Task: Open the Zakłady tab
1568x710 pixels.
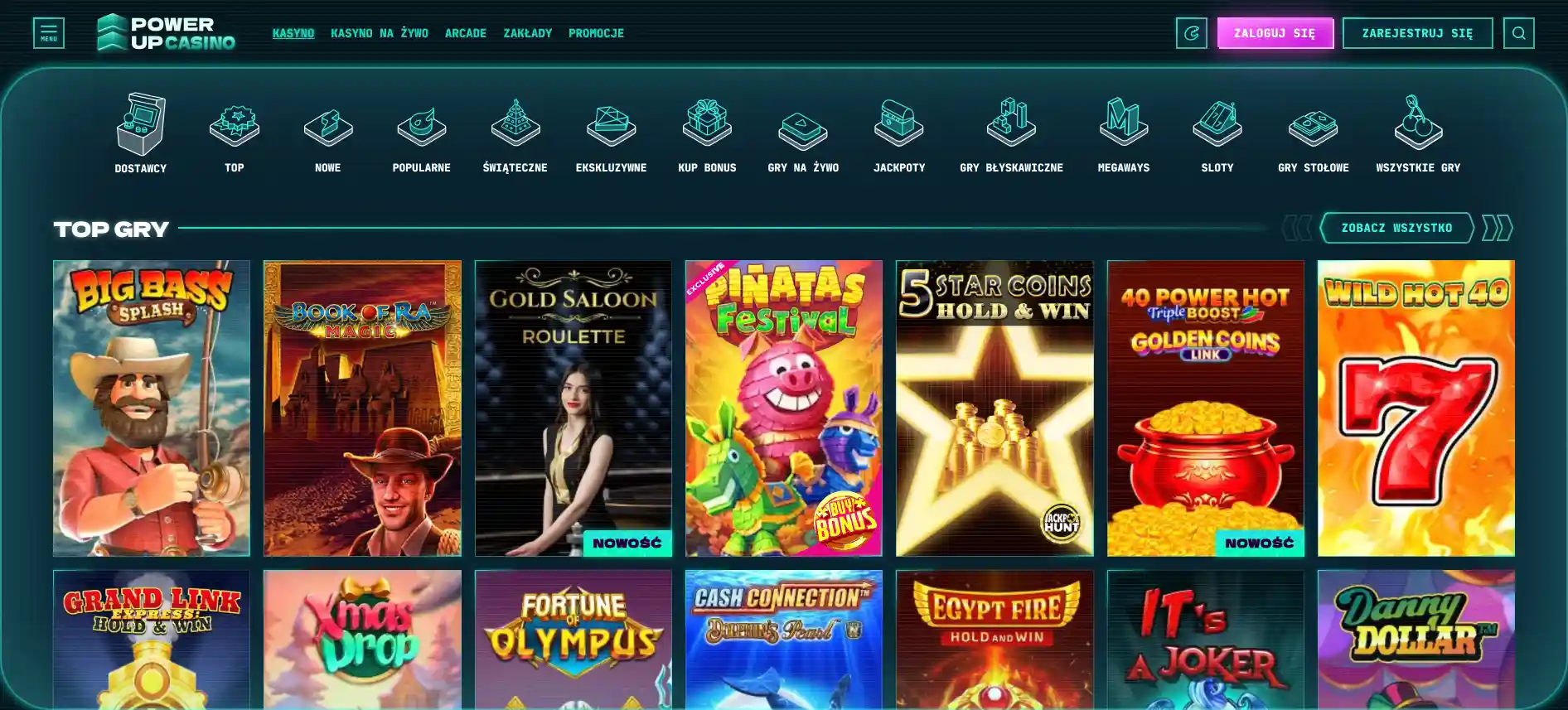Action: pos(528,33)
